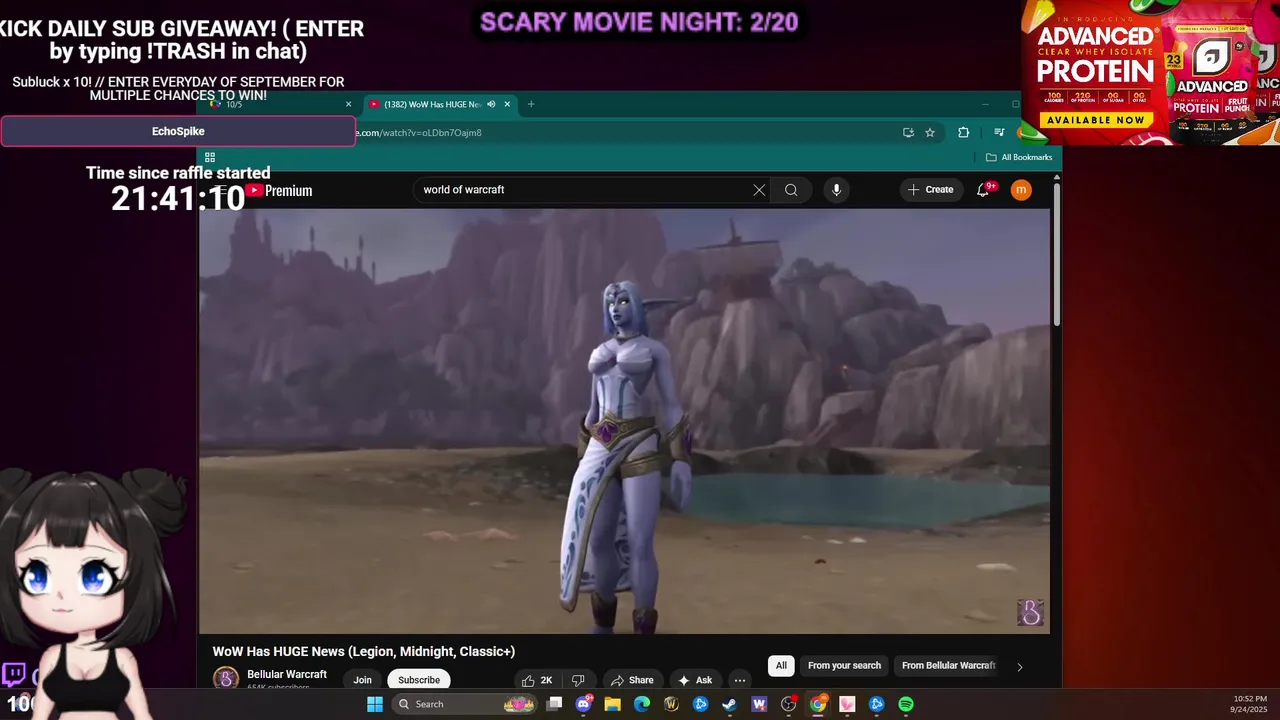Click the Bellular Warcraft channel avatar
This screenshot has width=1280, height=720.
tap(226, 678)
